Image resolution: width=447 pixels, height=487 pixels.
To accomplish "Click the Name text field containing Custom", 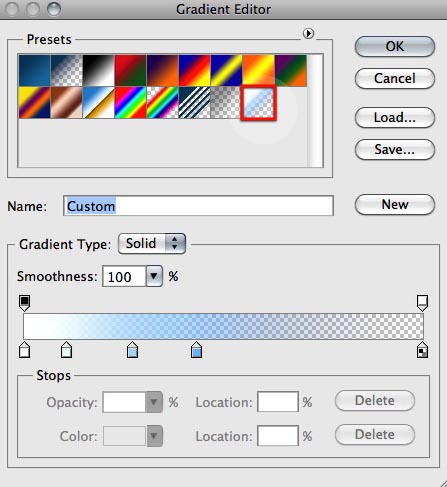I will click(198, 206).
